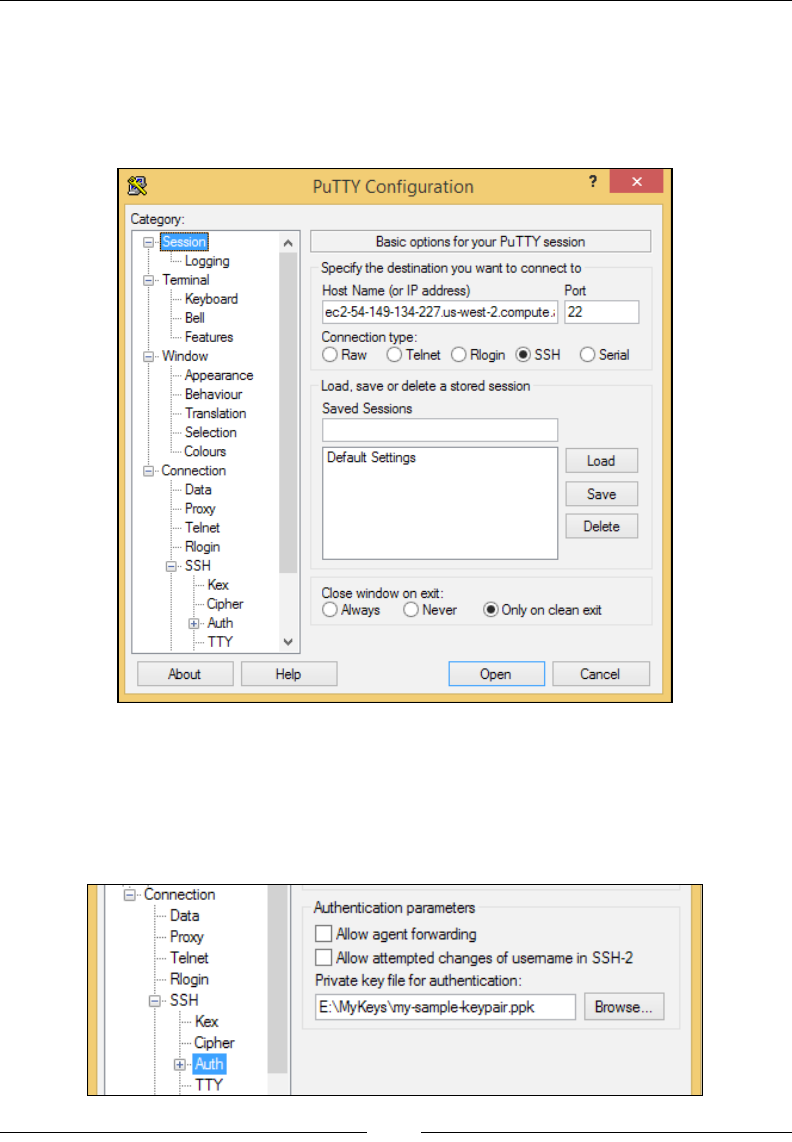
Task: Select the Session category
Action: tap(184, 242)
